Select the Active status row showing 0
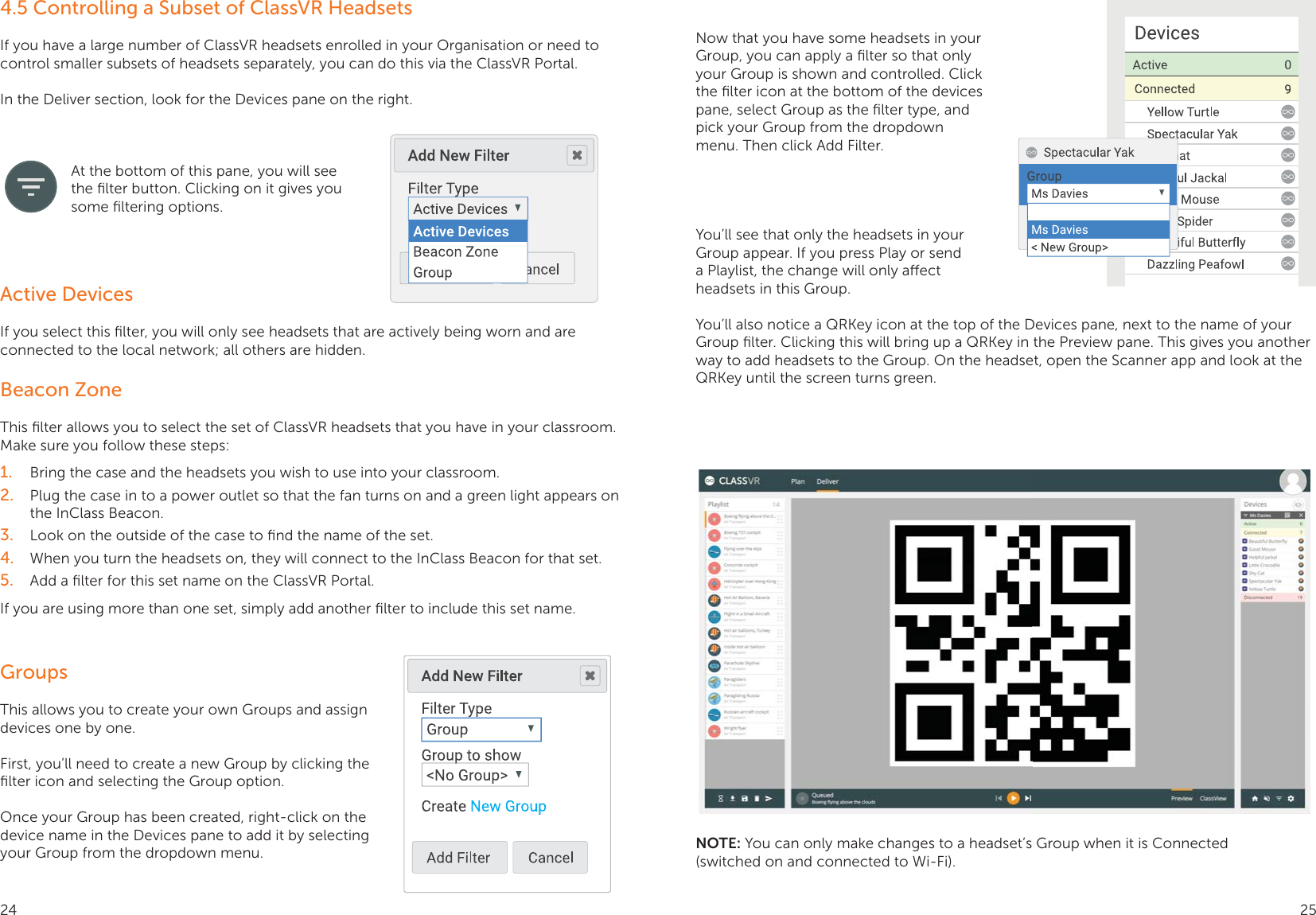 coord(1211,64)
